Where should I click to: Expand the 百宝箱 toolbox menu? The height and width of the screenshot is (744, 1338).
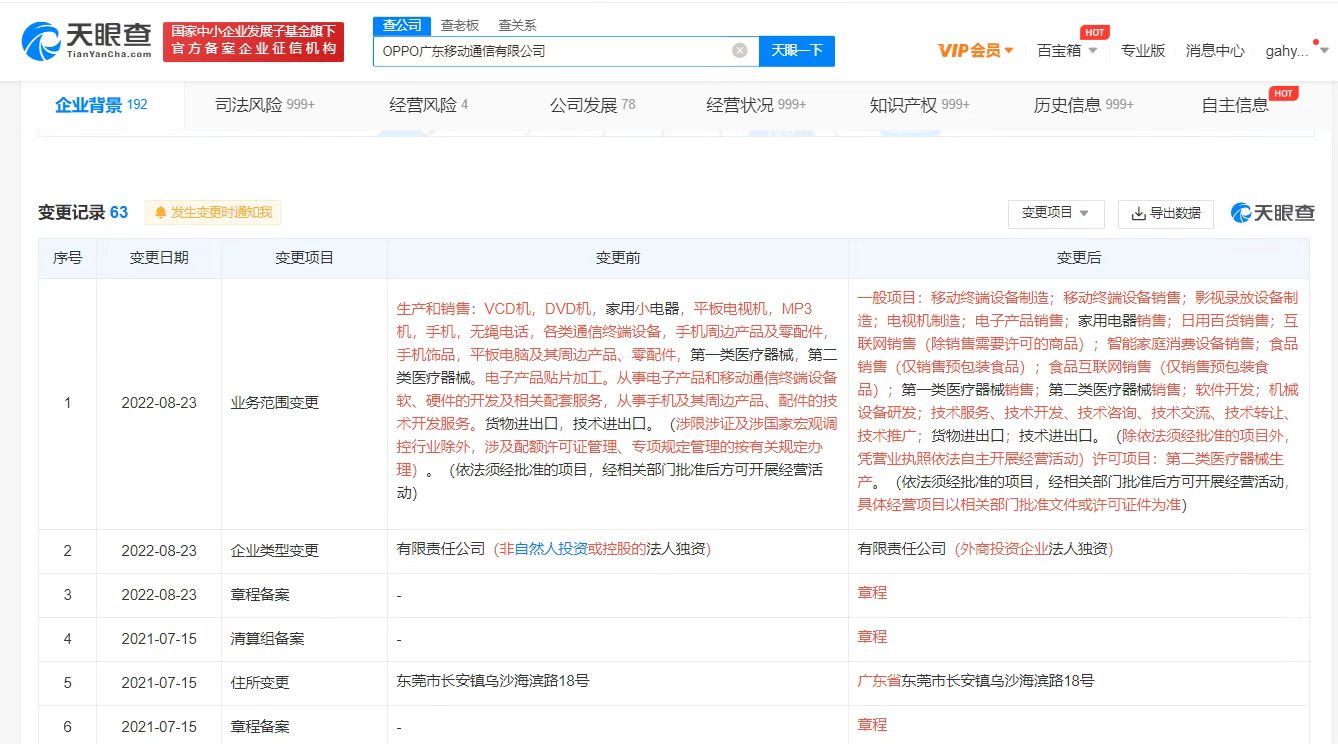point(1067,51)
